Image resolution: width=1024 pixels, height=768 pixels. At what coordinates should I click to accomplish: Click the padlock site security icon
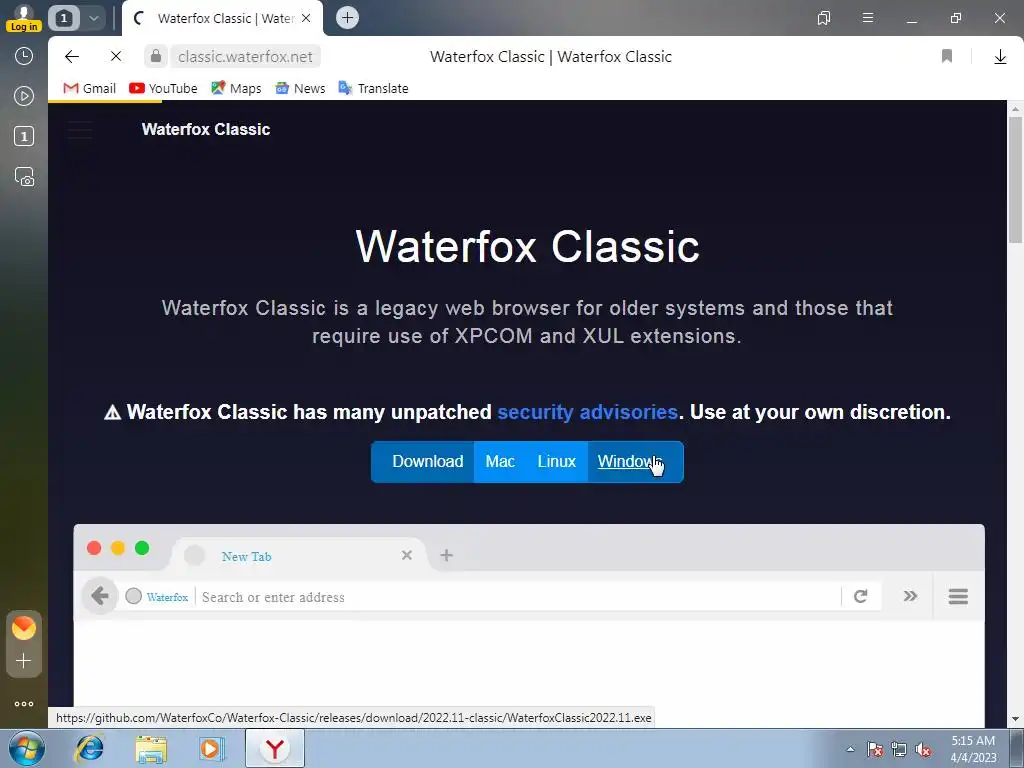155,57
